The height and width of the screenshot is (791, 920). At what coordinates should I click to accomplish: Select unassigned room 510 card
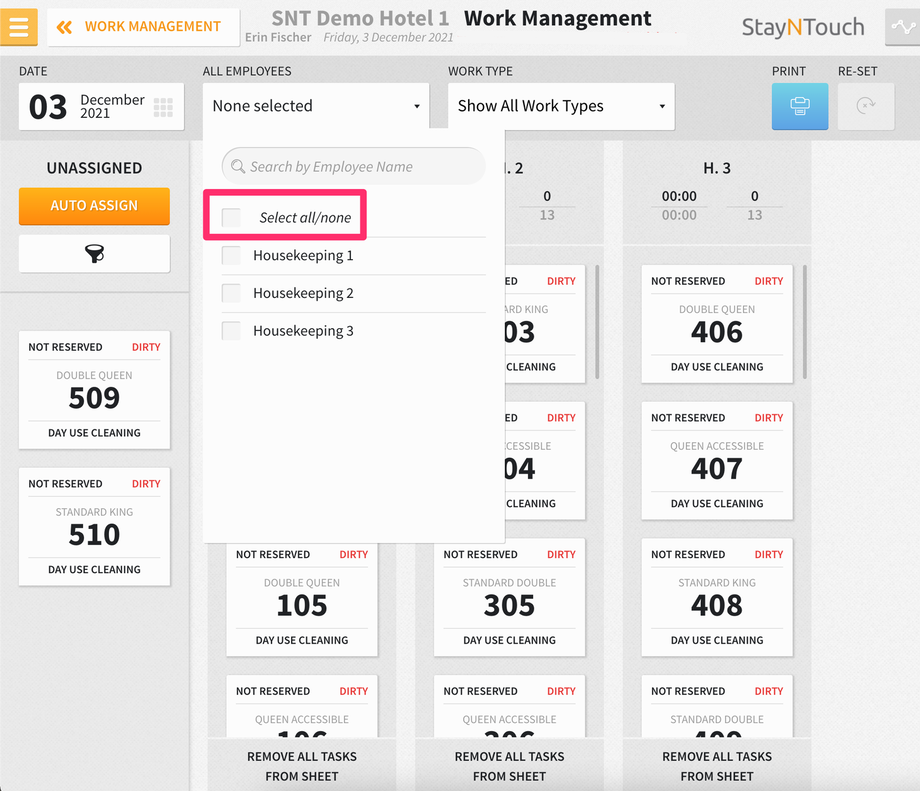(x=94, y=527)
